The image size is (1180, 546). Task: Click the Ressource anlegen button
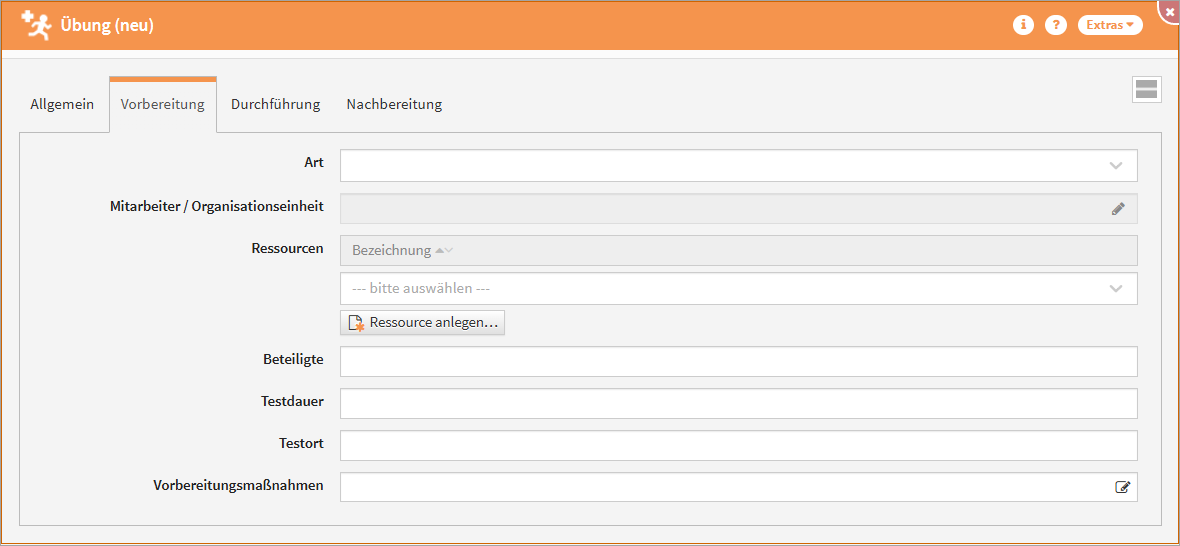point(422,323)
